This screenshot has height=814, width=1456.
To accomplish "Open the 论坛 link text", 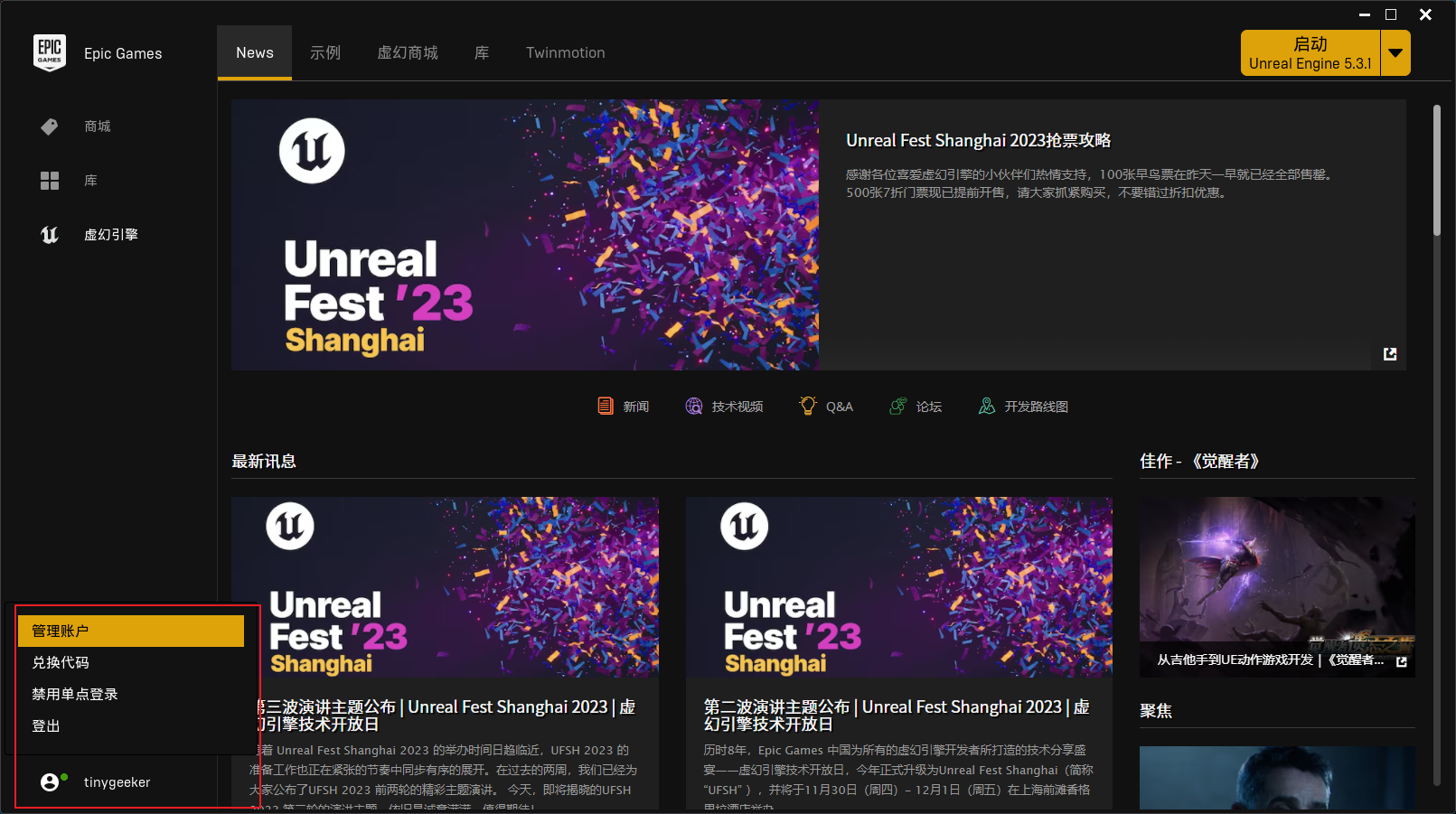I will coord(929,407).
